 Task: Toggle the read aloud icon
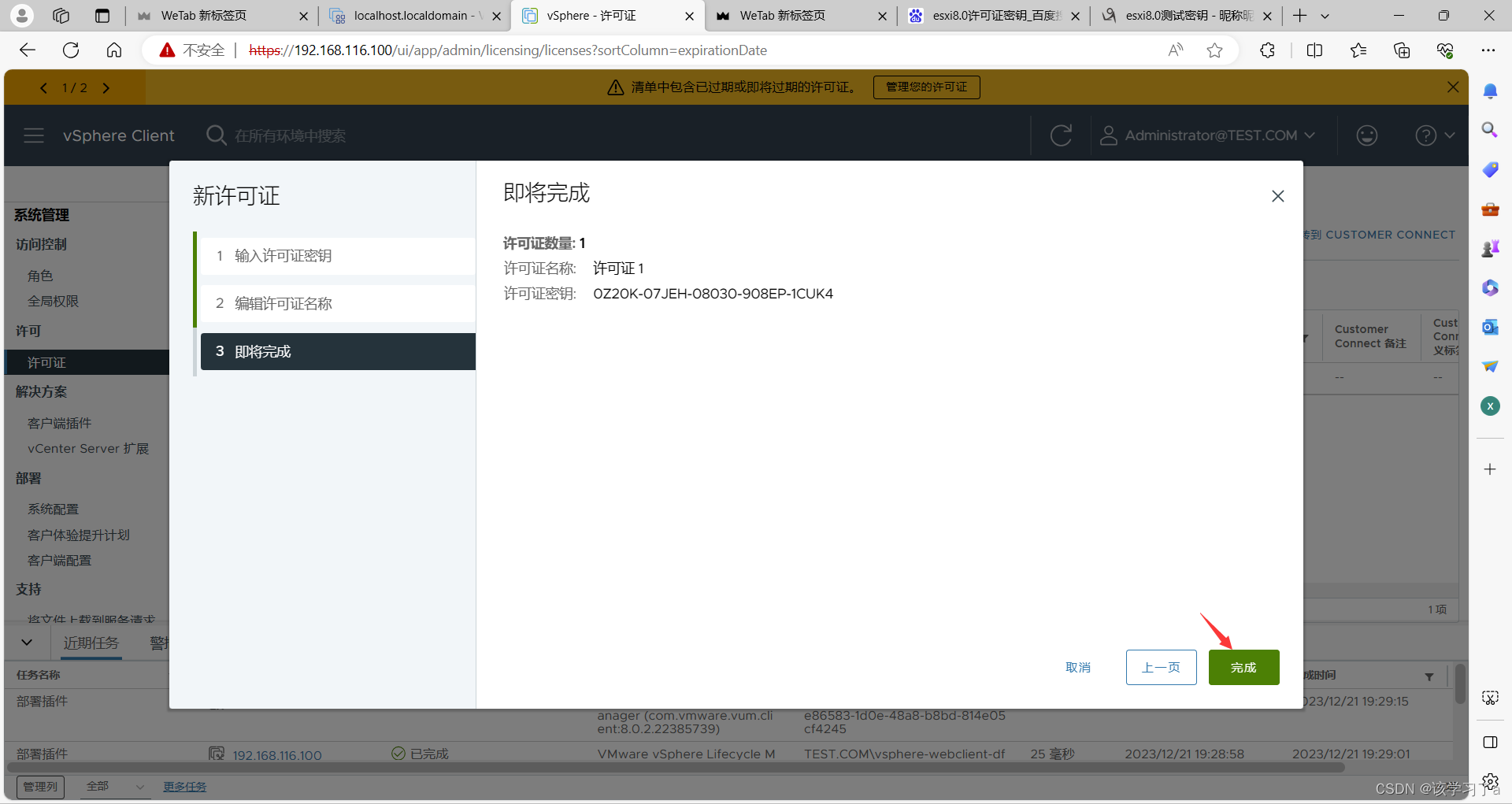[x=1176, y=50]
